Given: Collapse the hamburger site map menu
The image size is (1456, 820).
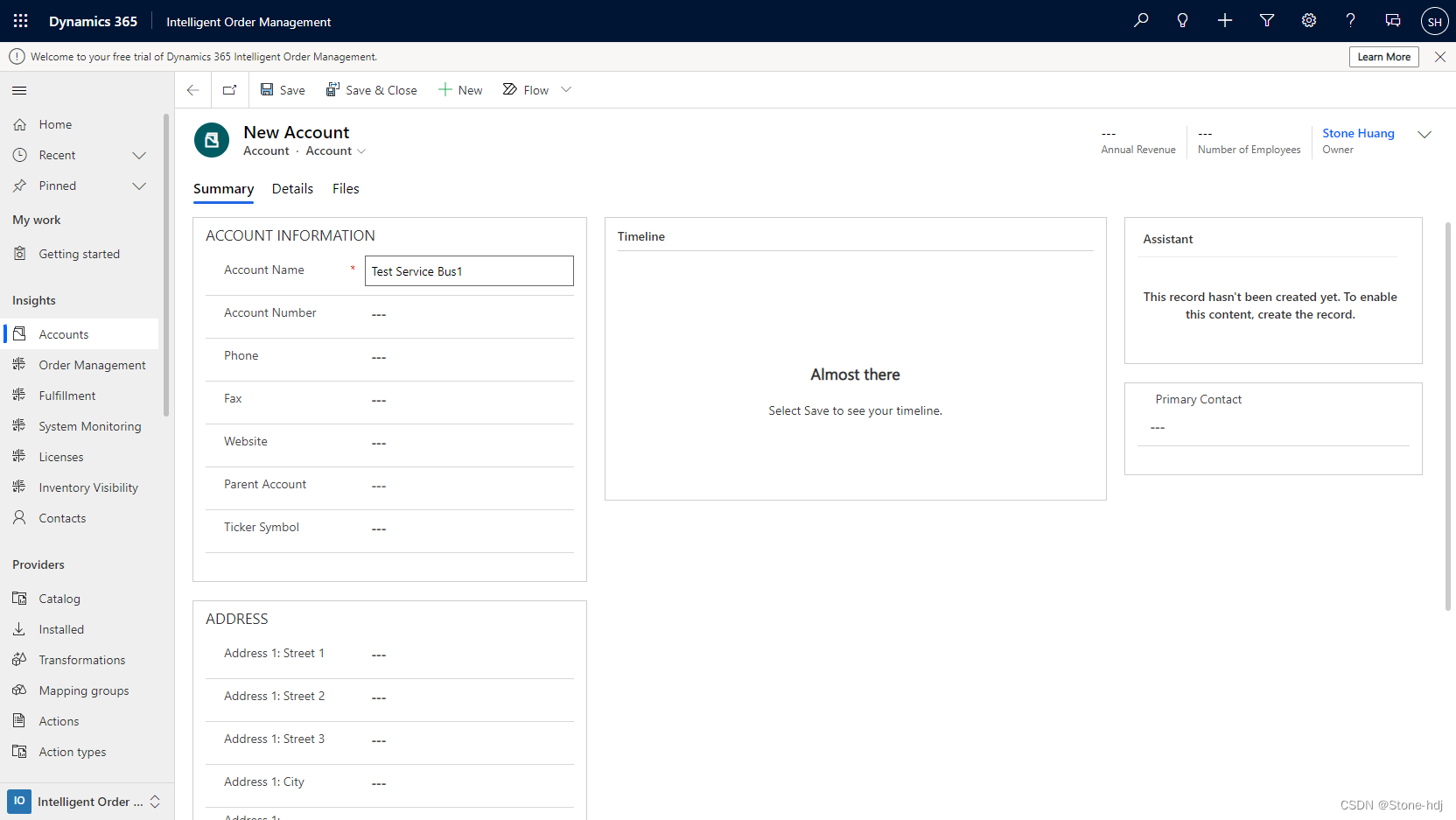Looking at the screenshot, I should click(19, 90).
